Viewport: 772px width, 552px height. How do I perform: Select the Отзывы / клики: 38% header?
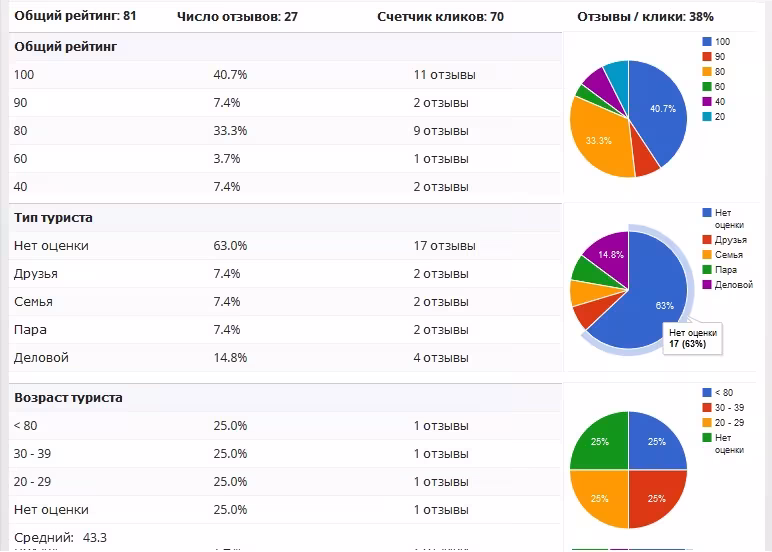(645, 16)
